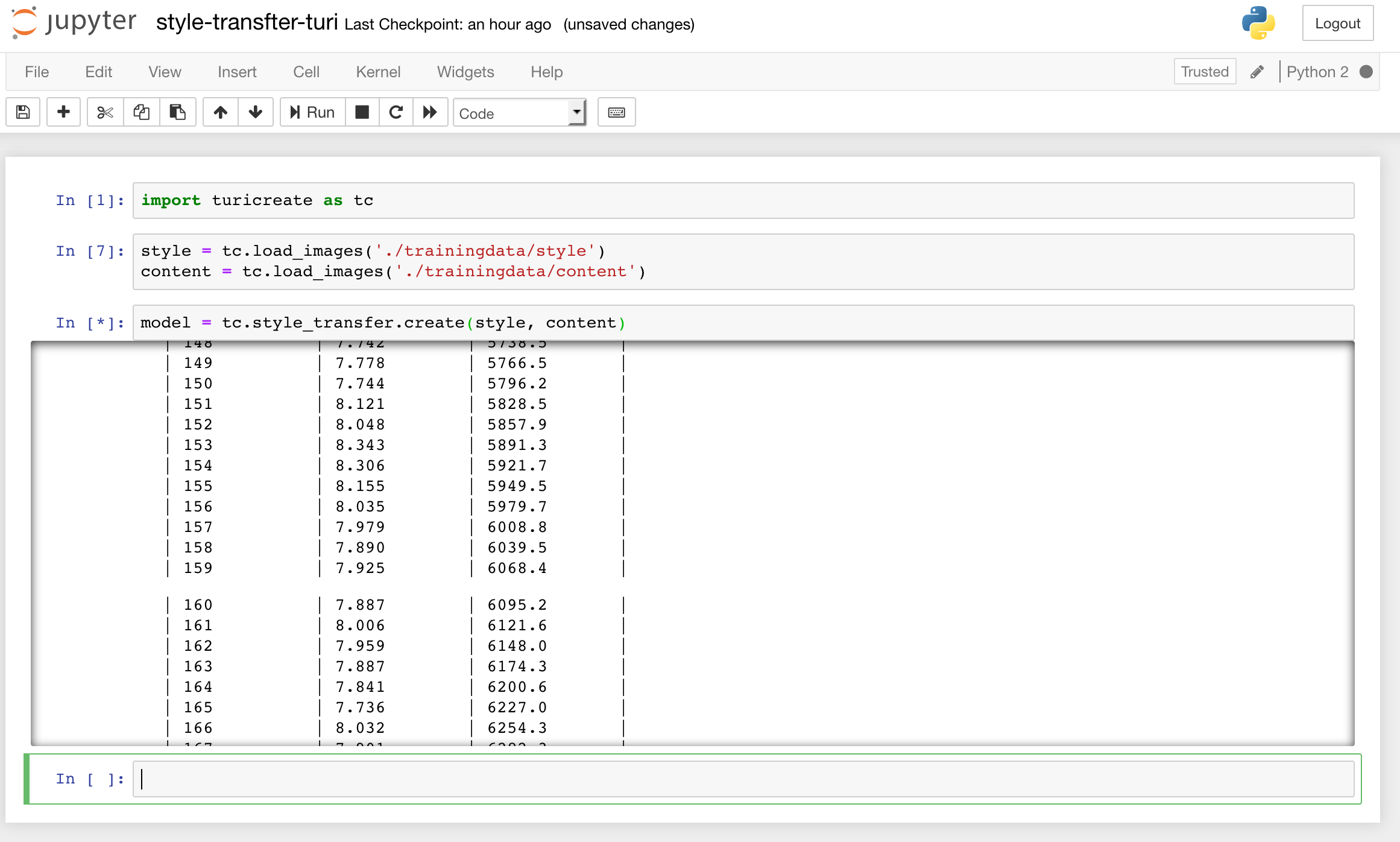Paste cells below icon
Image resolution: width=1400 pixels, height=842 pixels.
(x=177, y=112)
